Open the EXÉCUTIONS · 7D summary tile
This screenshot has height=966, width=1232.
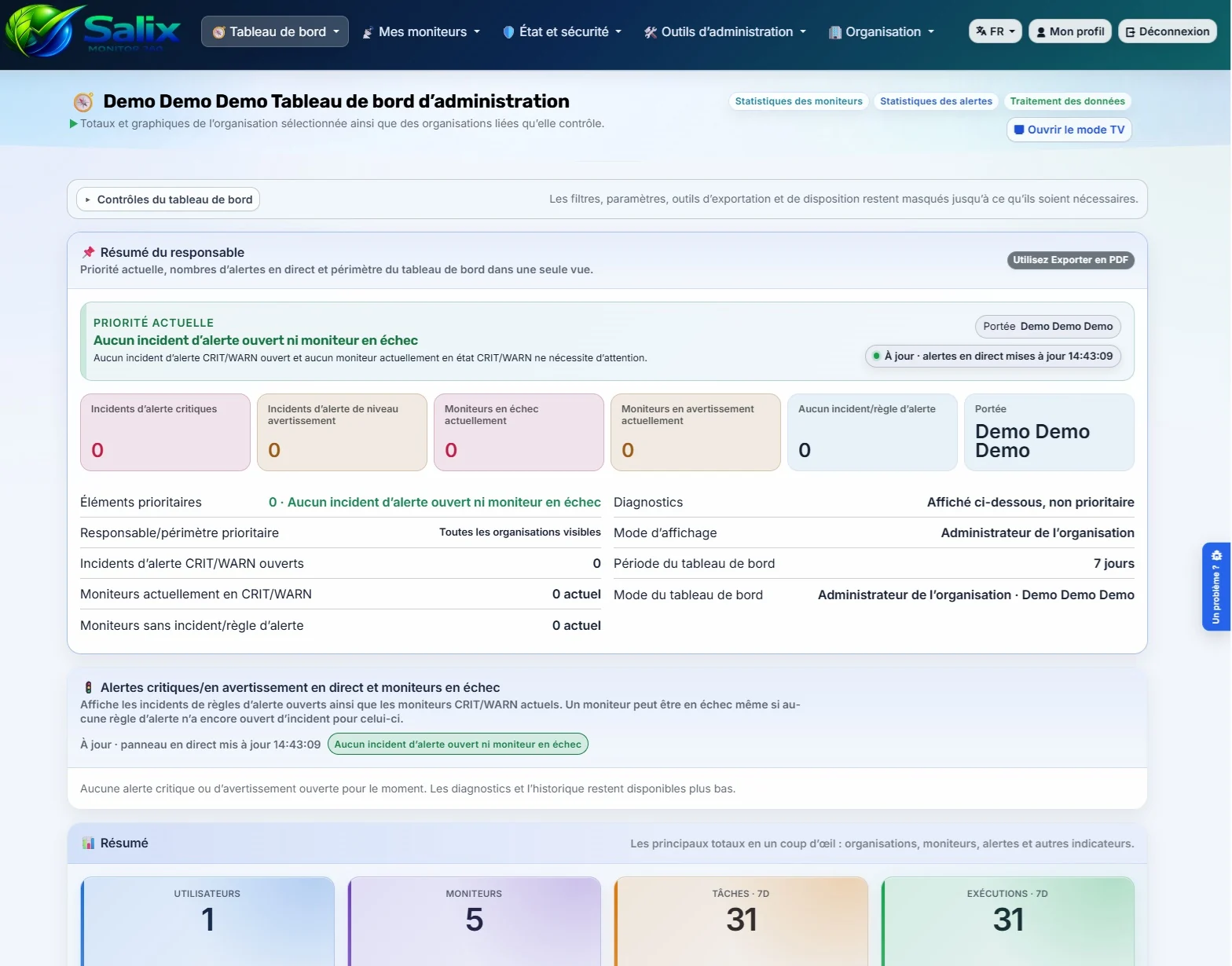(x=1008, y=921)
